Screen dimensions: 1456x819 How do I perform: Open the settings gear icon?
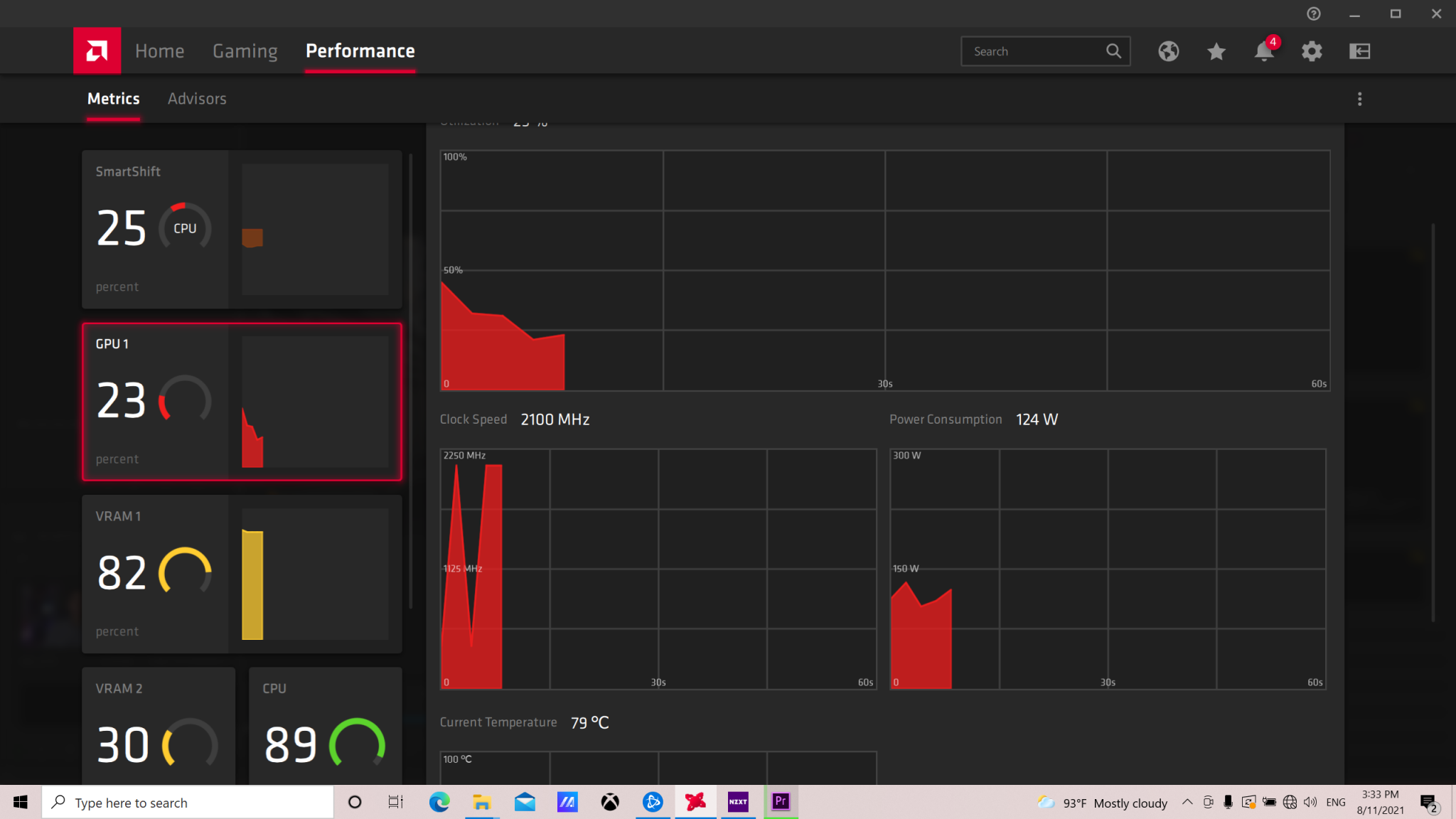click(1312, 51)
